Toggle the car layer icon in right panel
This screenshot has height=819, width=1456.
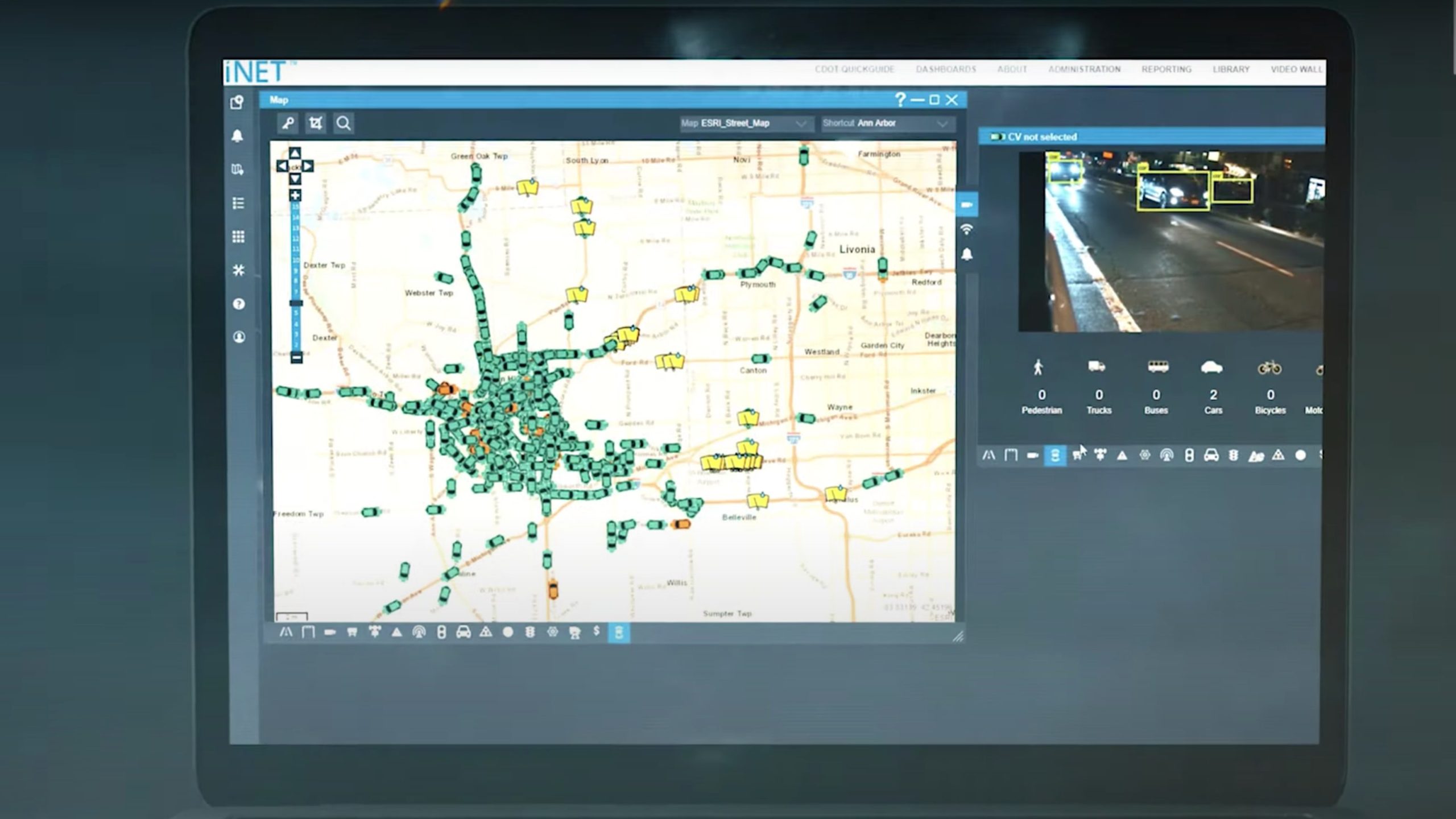click(x=1211, y=455)
